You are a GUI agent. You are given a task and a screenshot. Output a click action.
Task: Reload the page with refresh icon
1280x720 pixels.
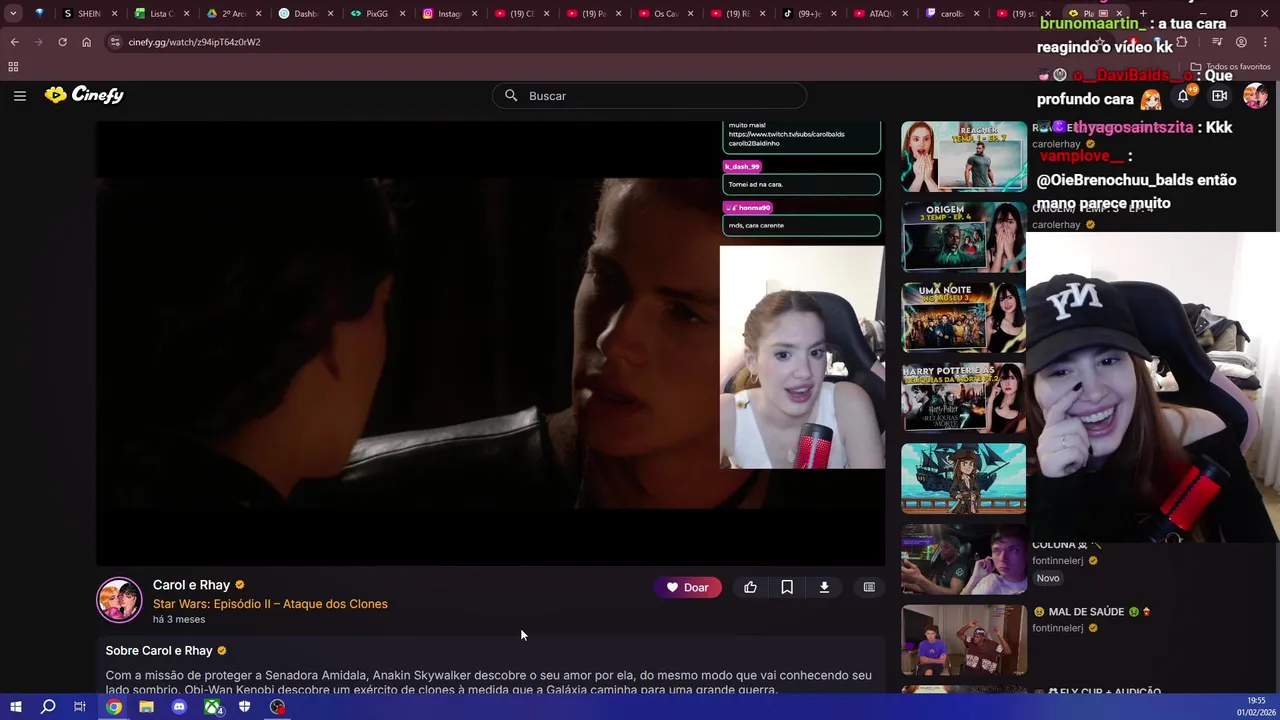[x=62, y=42]
